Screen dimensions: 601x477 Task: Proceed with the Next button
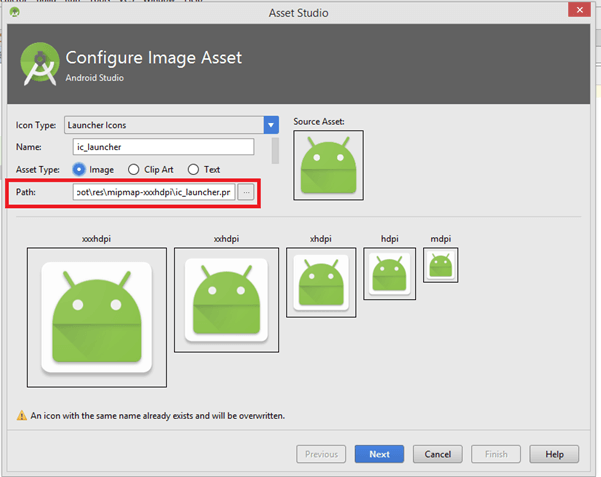[x=379, y=454]
